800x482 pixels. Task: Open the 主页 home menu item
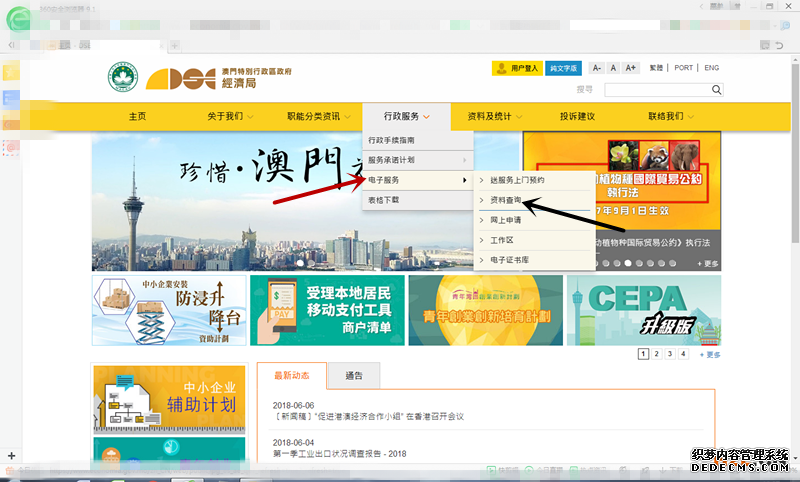[x=137, y=116]
